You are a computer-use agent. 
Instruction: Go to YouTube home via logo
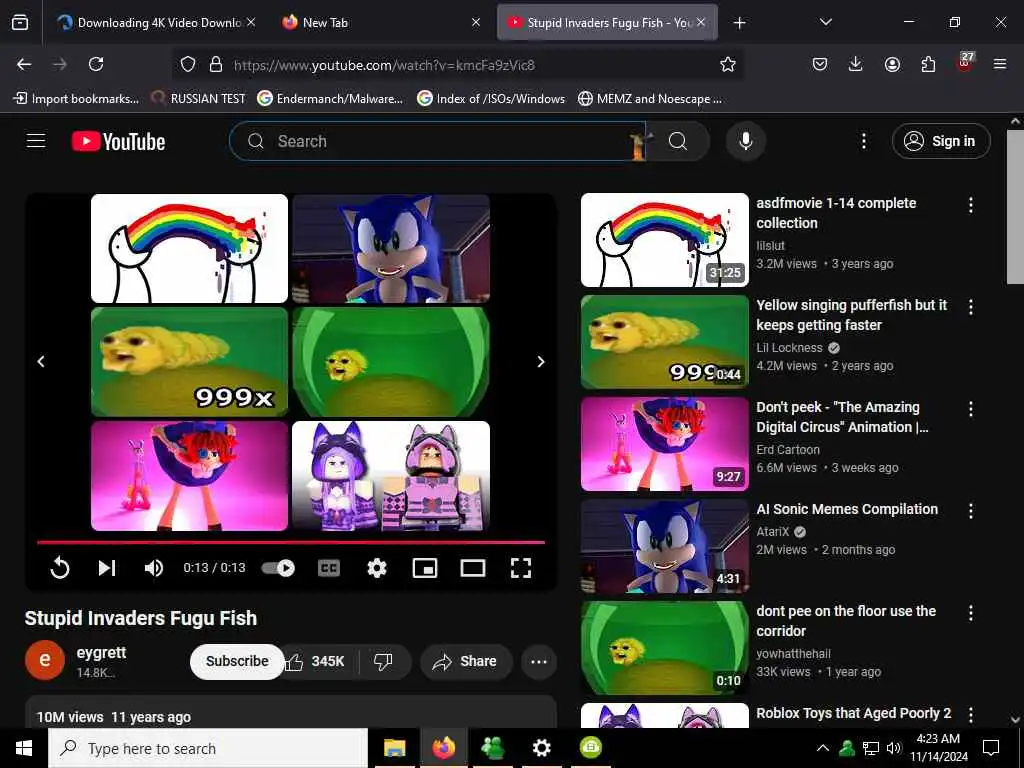118,141
